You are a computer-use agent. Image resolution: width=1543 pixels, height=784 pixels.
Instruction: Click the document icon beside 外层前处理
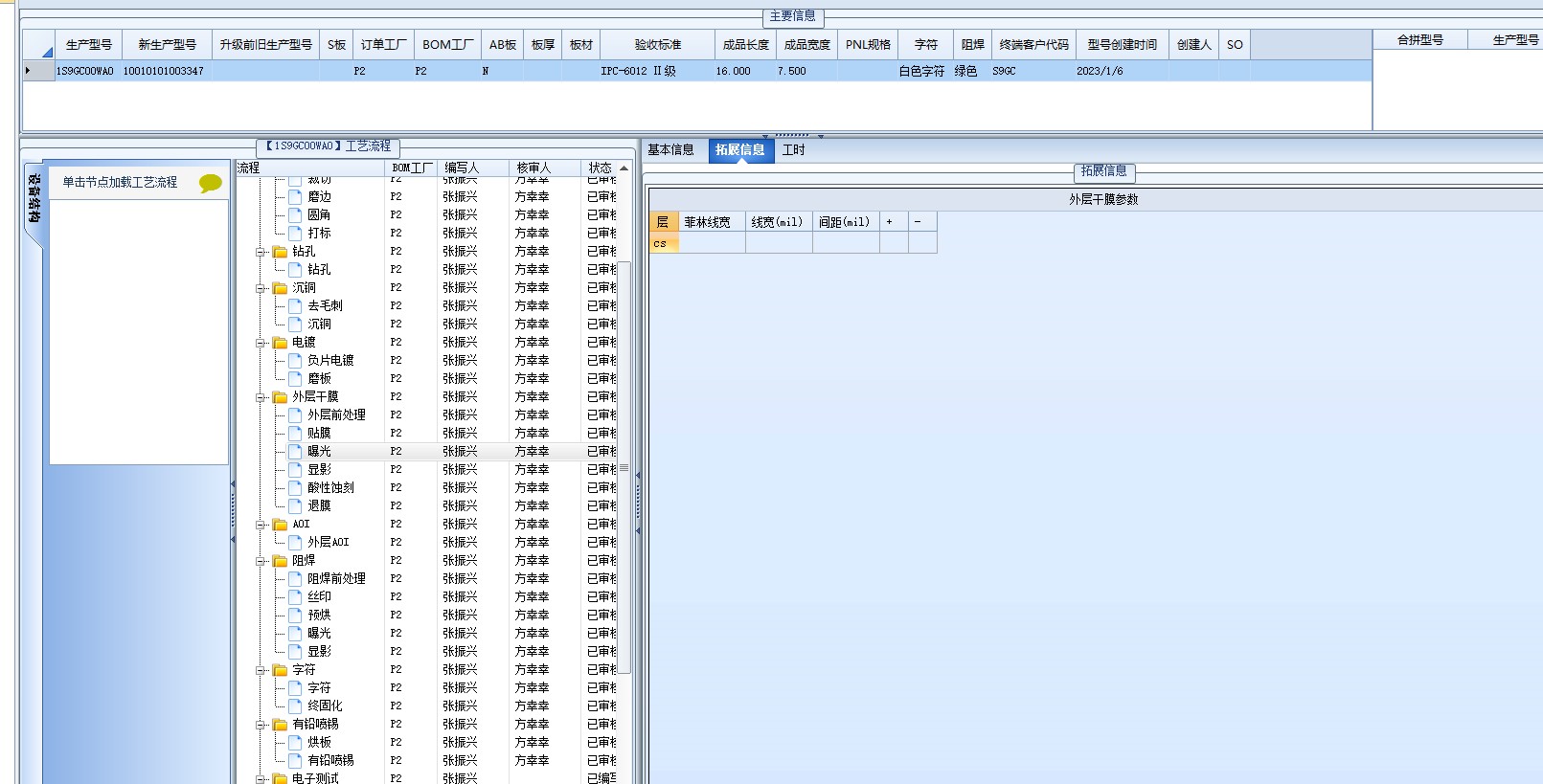pyautogui.click(x=296, y=414)
